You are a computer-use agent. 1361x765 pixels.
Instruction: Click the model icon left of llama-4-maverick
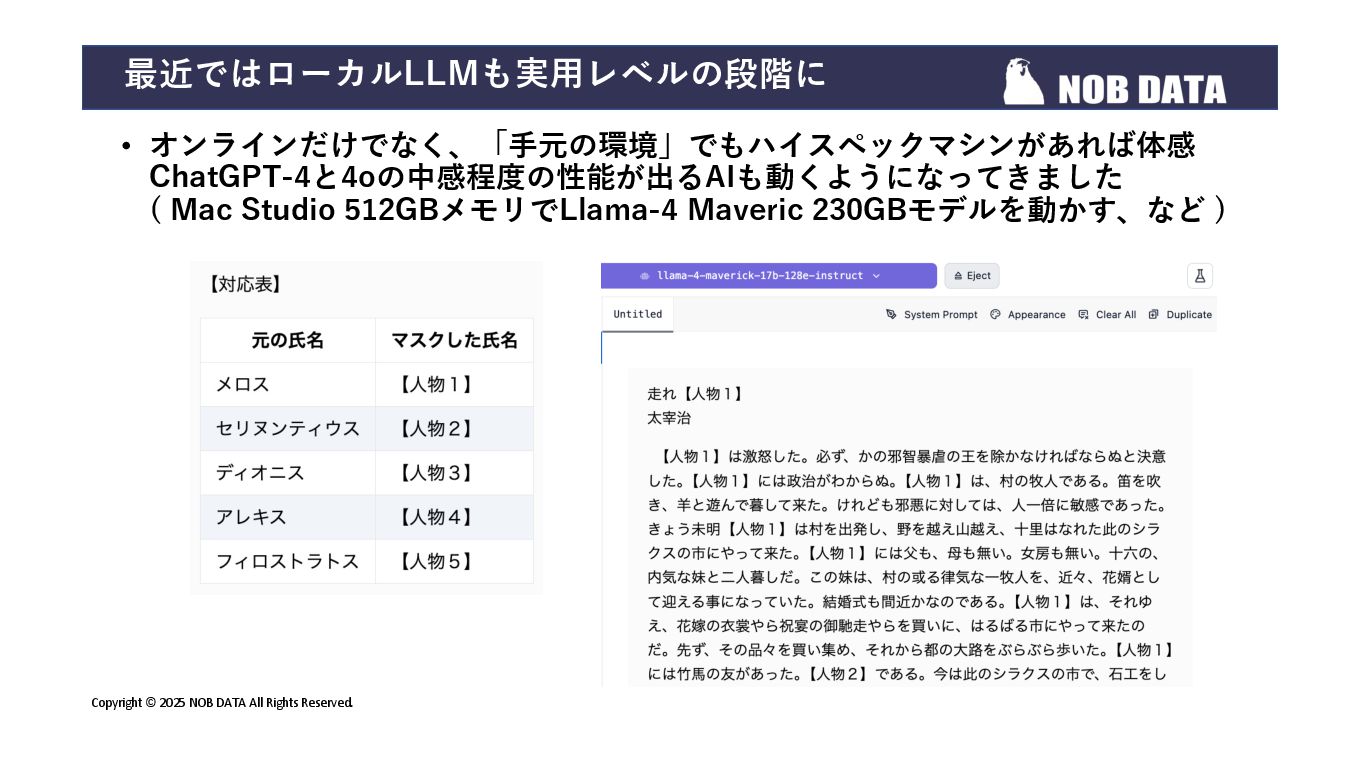[644, 276]
